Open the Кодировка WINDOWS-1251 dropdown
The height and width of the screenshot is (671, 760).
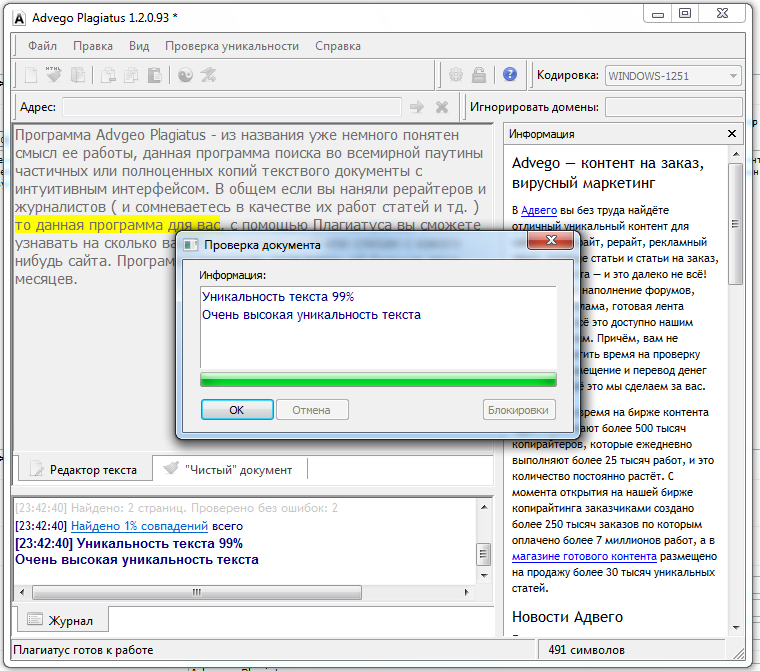click(x=673, y=75)
